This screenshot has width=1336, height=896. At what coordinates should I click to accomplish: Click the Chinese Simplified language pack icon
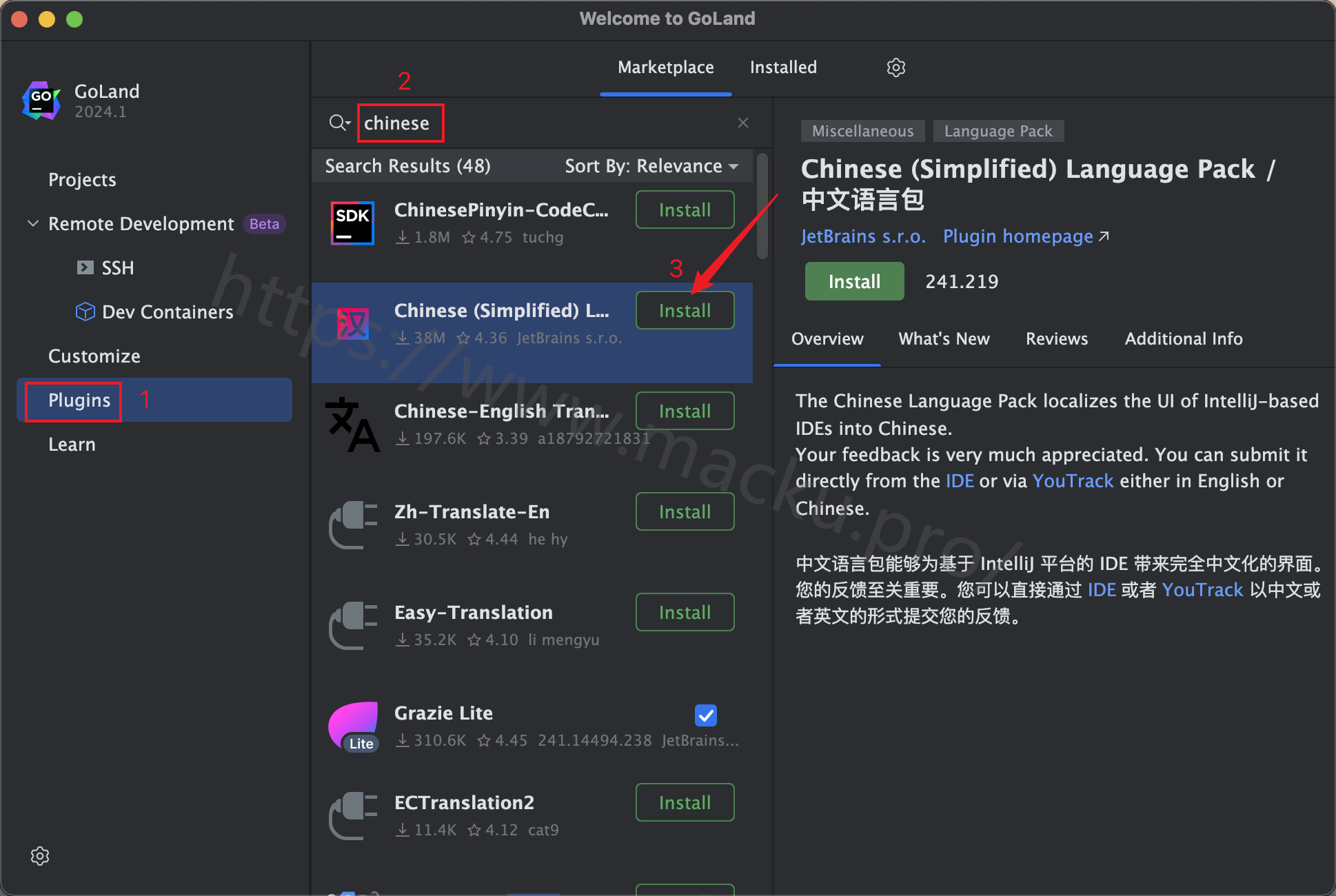352,323
